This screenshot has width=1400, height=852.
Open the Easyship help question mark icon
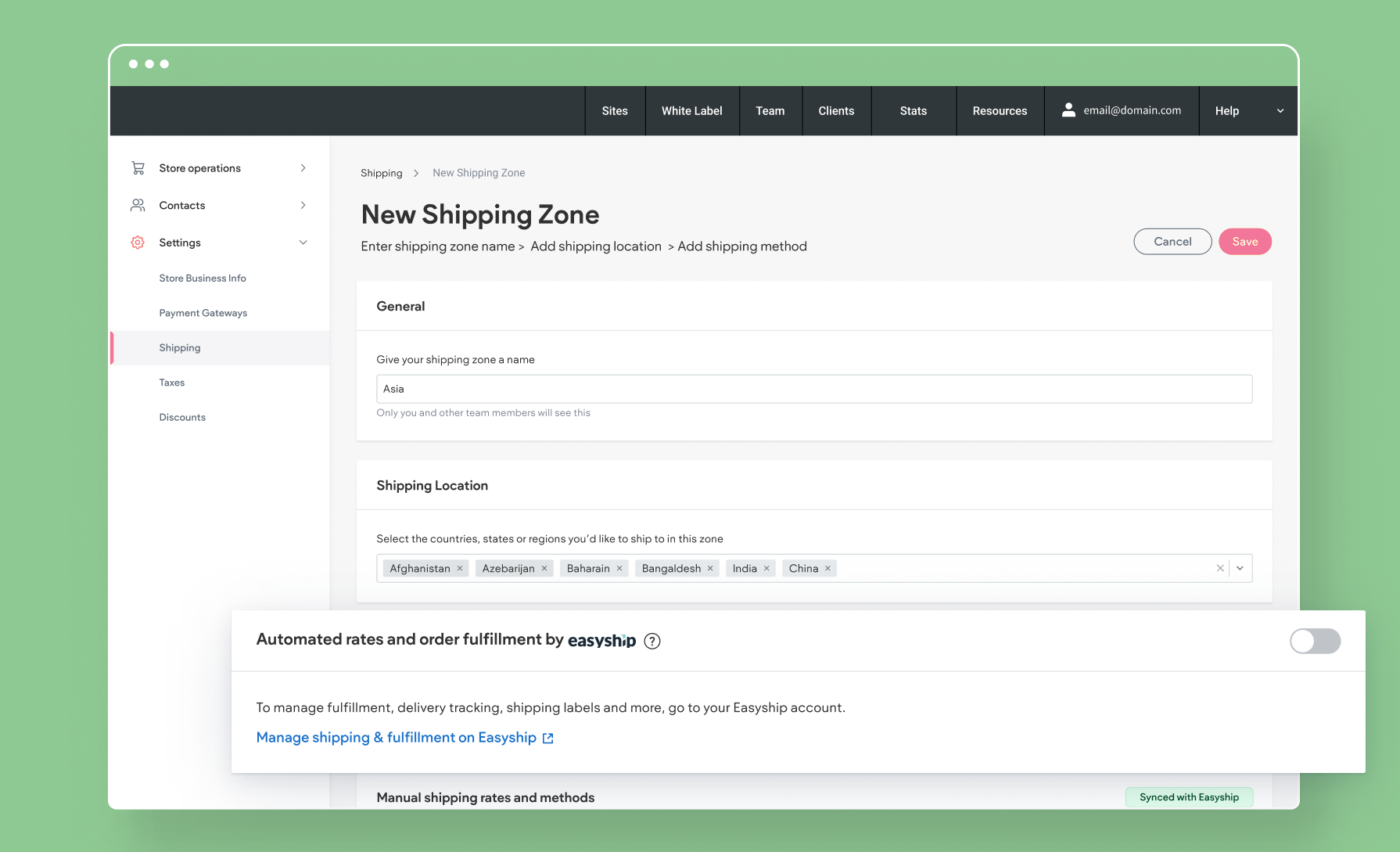click(652, 641)
